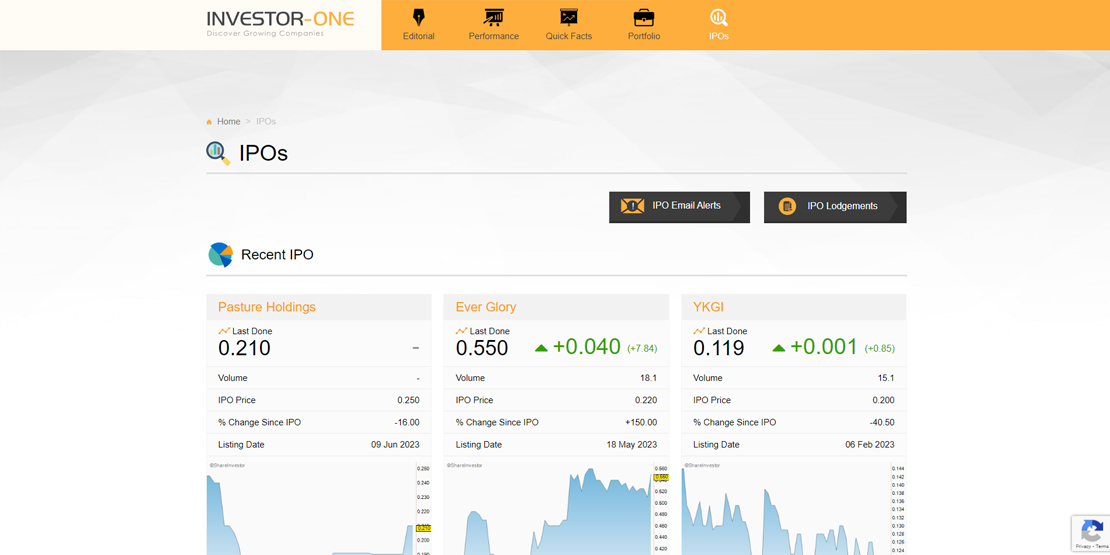Open the Quick Facts menu label
1110x555 pixels.
pyautogui.click(x=568, y=36)
